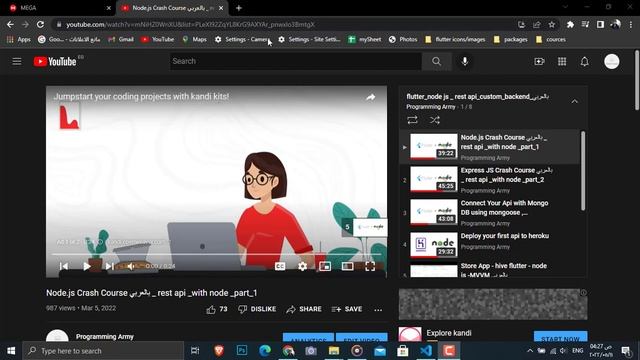640x360 pixels.
Task: Open the Photos bookmark
Action: [403, 40]
